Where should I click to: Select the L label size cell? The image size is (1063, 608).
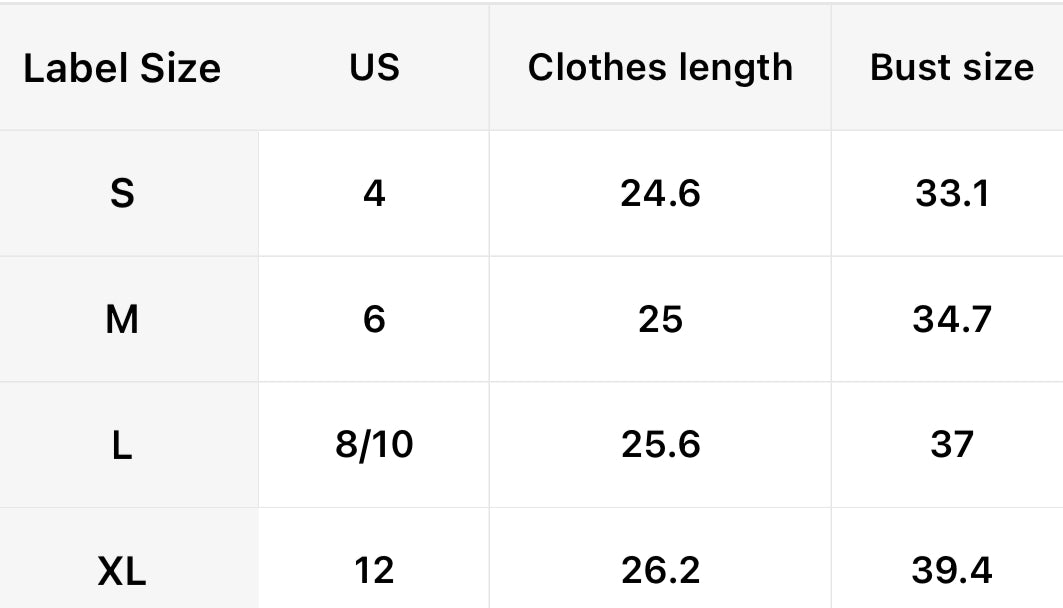click(x=122, y=445)
